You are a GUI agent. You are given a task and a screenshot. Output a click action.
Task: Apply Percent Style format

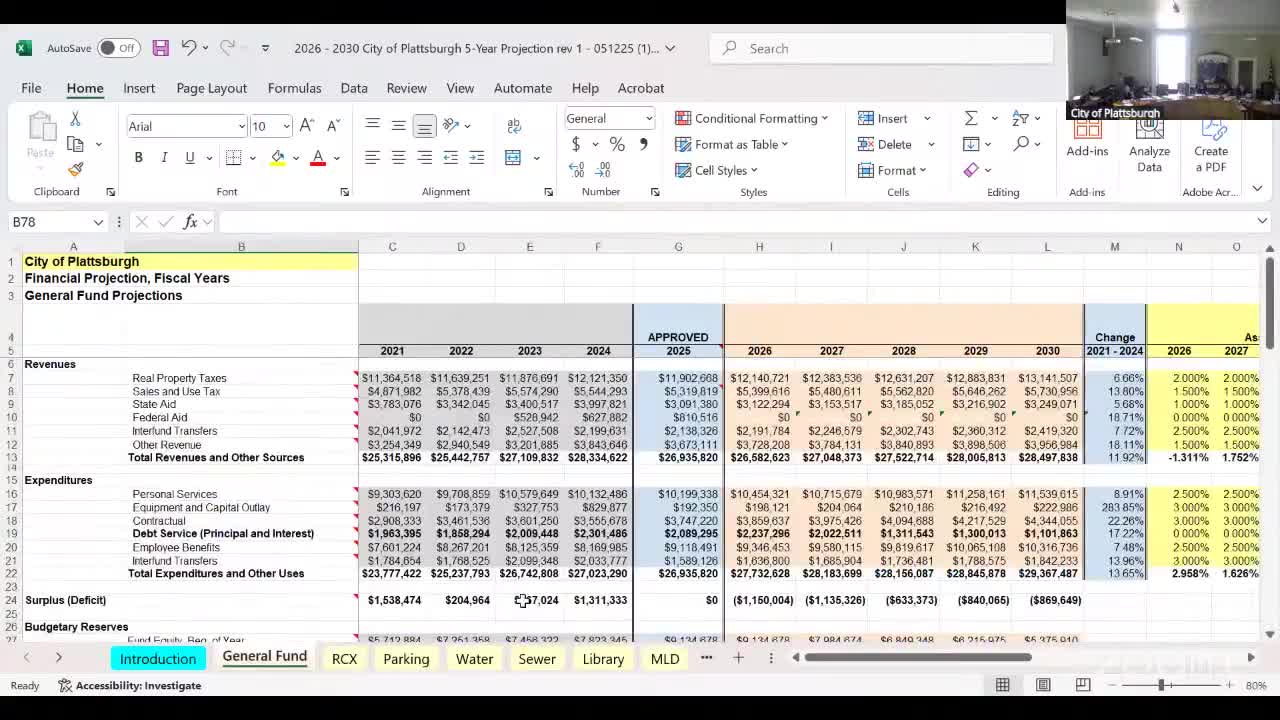pyautogui.click(x=617, y=144)
